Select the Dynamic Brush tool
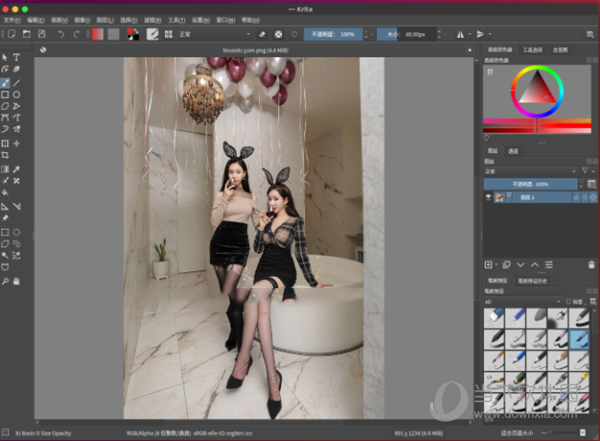Screen dimensions: 600x441 click(x=5, y=129)
